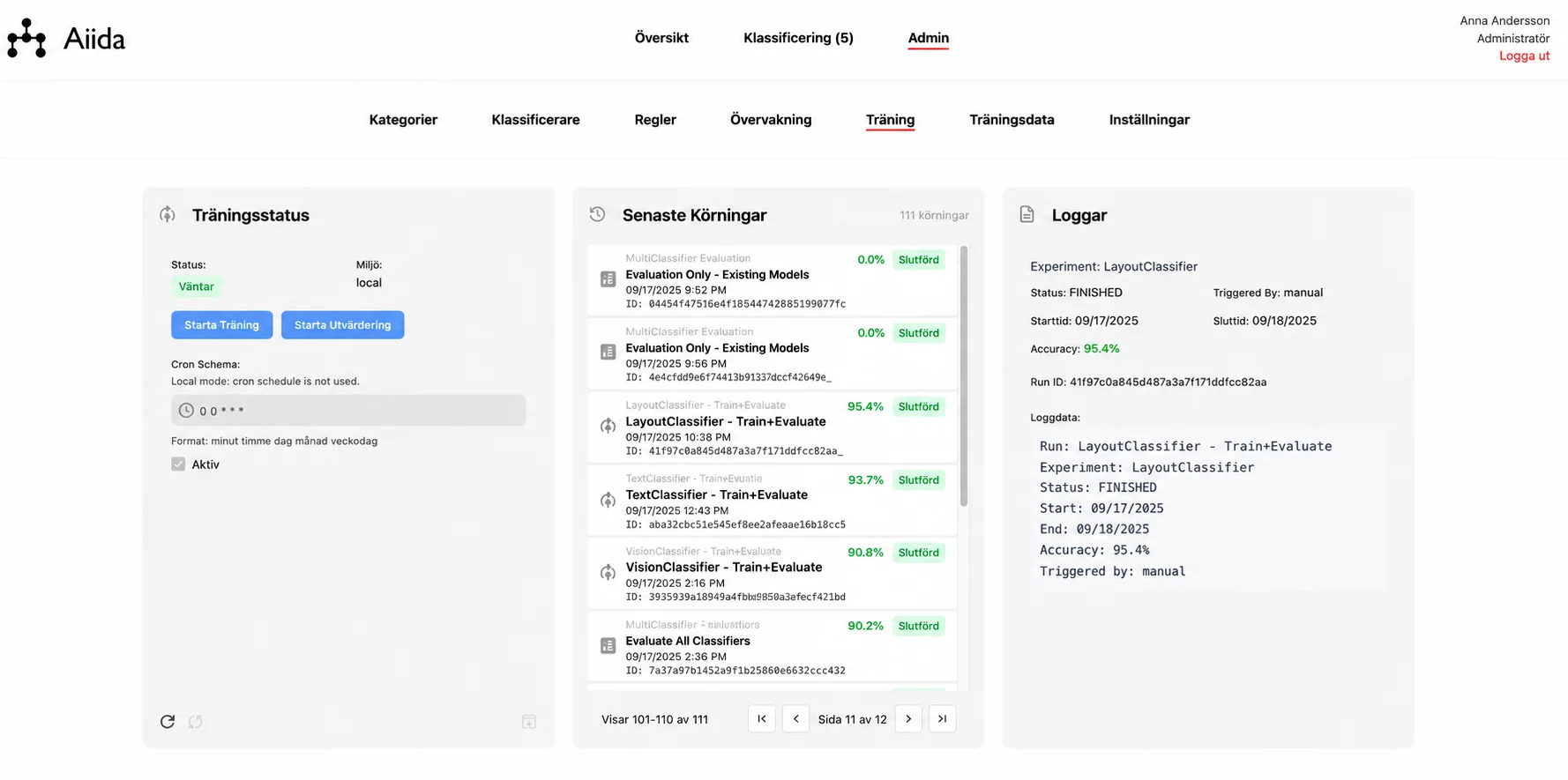This screenshot has width=1568, height=780.
Task: Click the Träningsstatus panel header icon
Action: pos(168,214)
